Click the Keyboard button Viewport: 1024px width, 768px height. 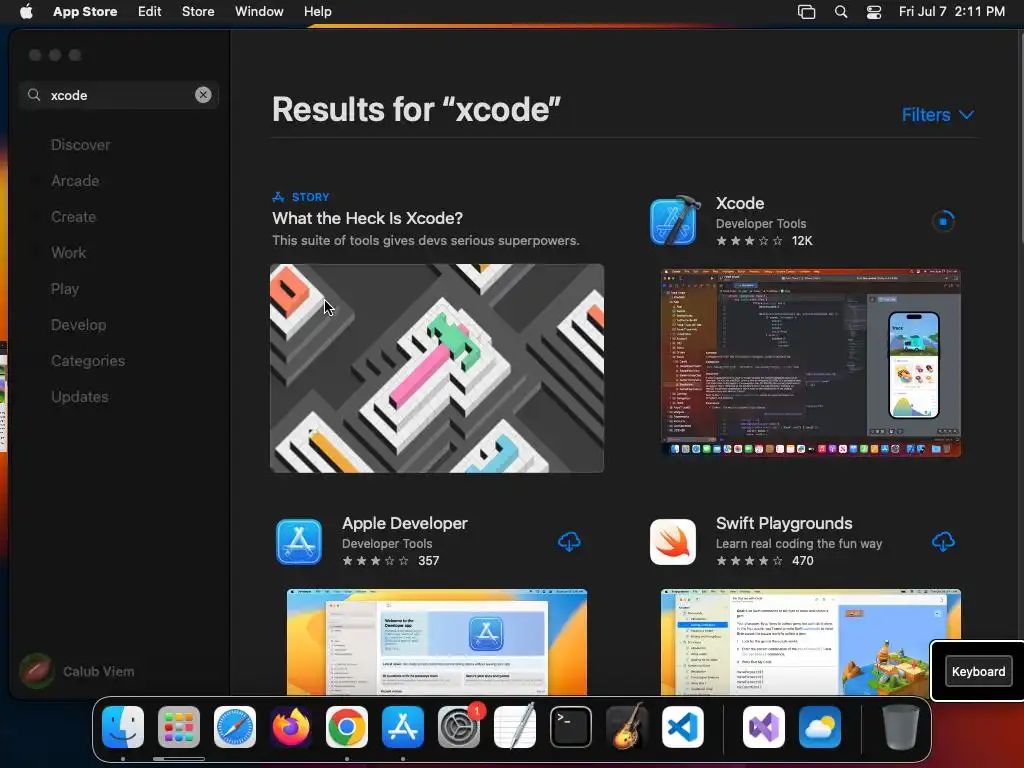(978, 671)
